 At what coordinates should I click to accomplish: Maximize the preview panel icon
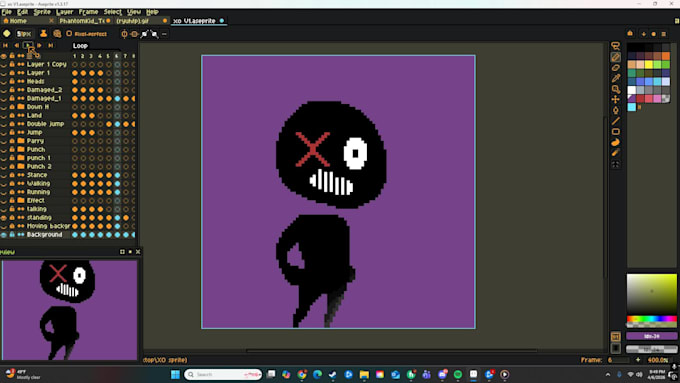coord(122,252)
